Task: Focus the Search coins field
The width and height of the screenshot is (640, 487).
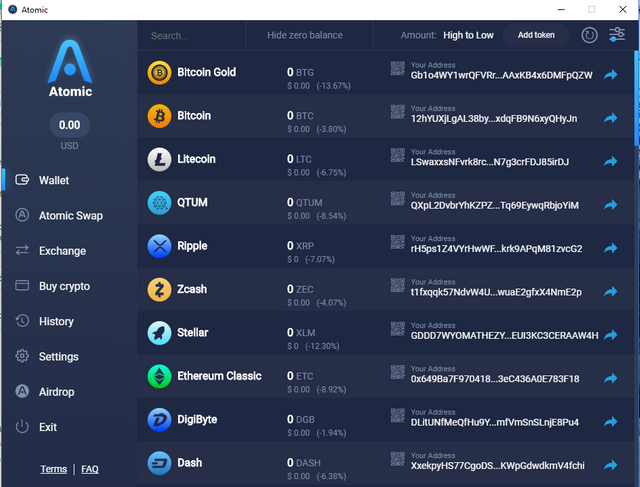Action: pyautogui.click(x=192, y=36)
